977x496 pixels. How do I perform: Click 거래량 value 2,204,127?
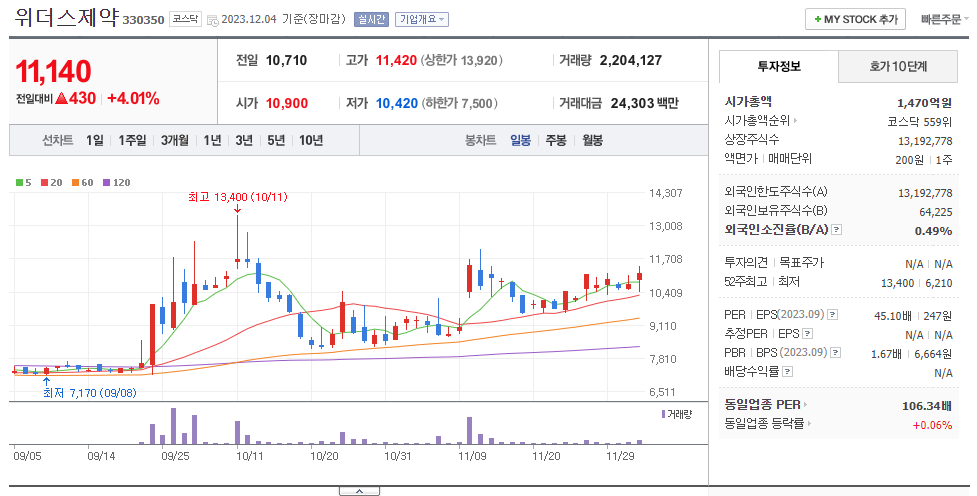631,60
